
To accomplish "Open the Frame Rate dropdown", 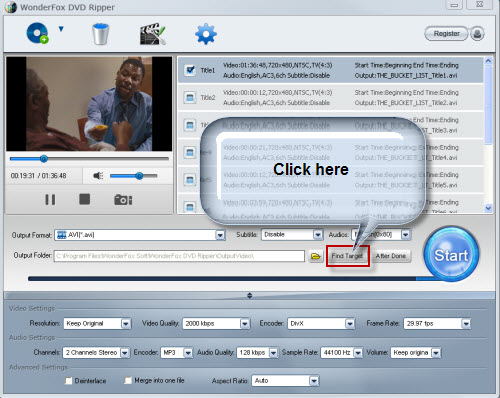I will [437, 323].
